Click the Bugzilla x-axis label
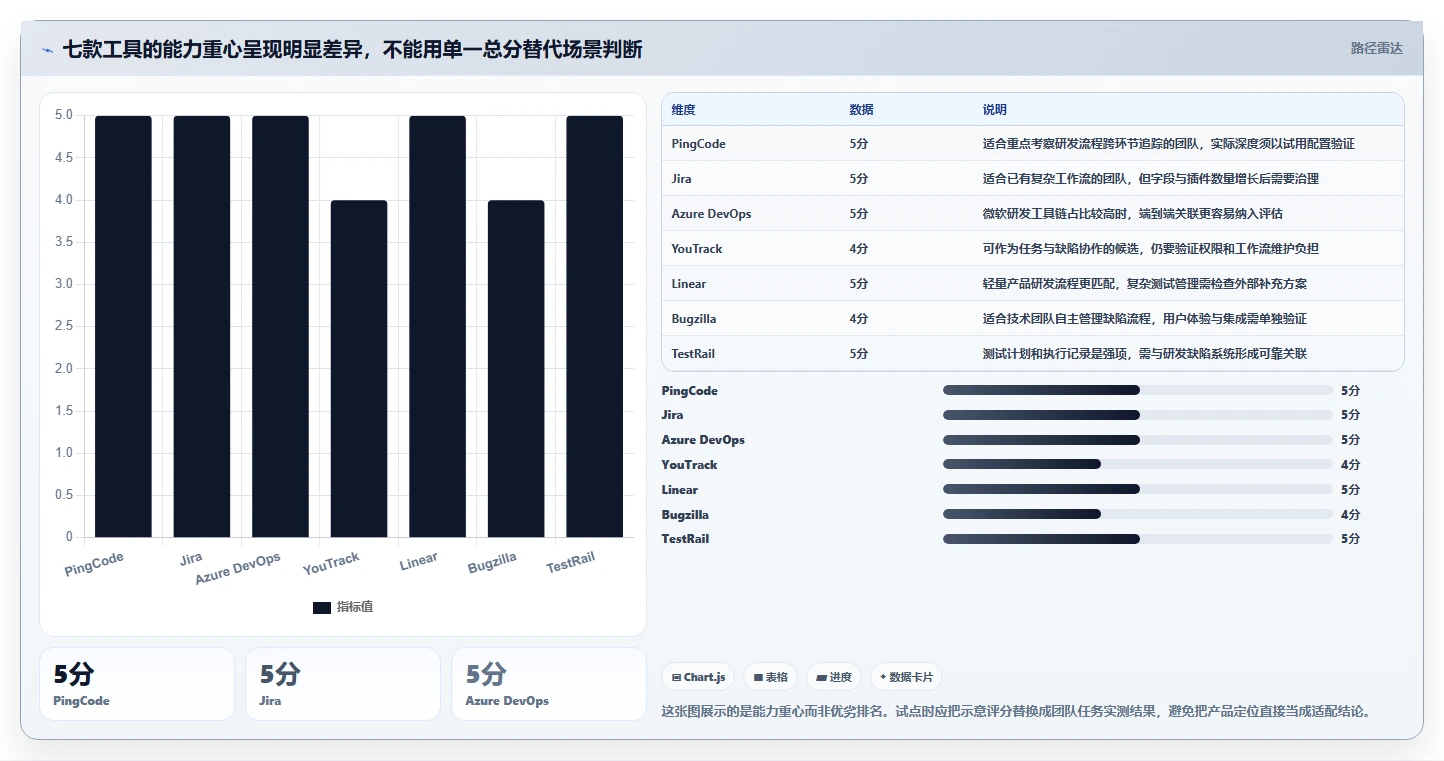1444x761 pixels. (x=492, y=563)
